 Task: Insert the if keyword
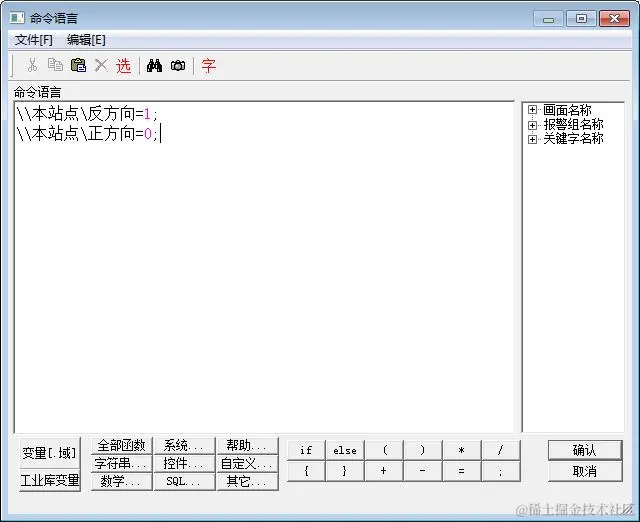pyautogui.click(x=306, y=450)
